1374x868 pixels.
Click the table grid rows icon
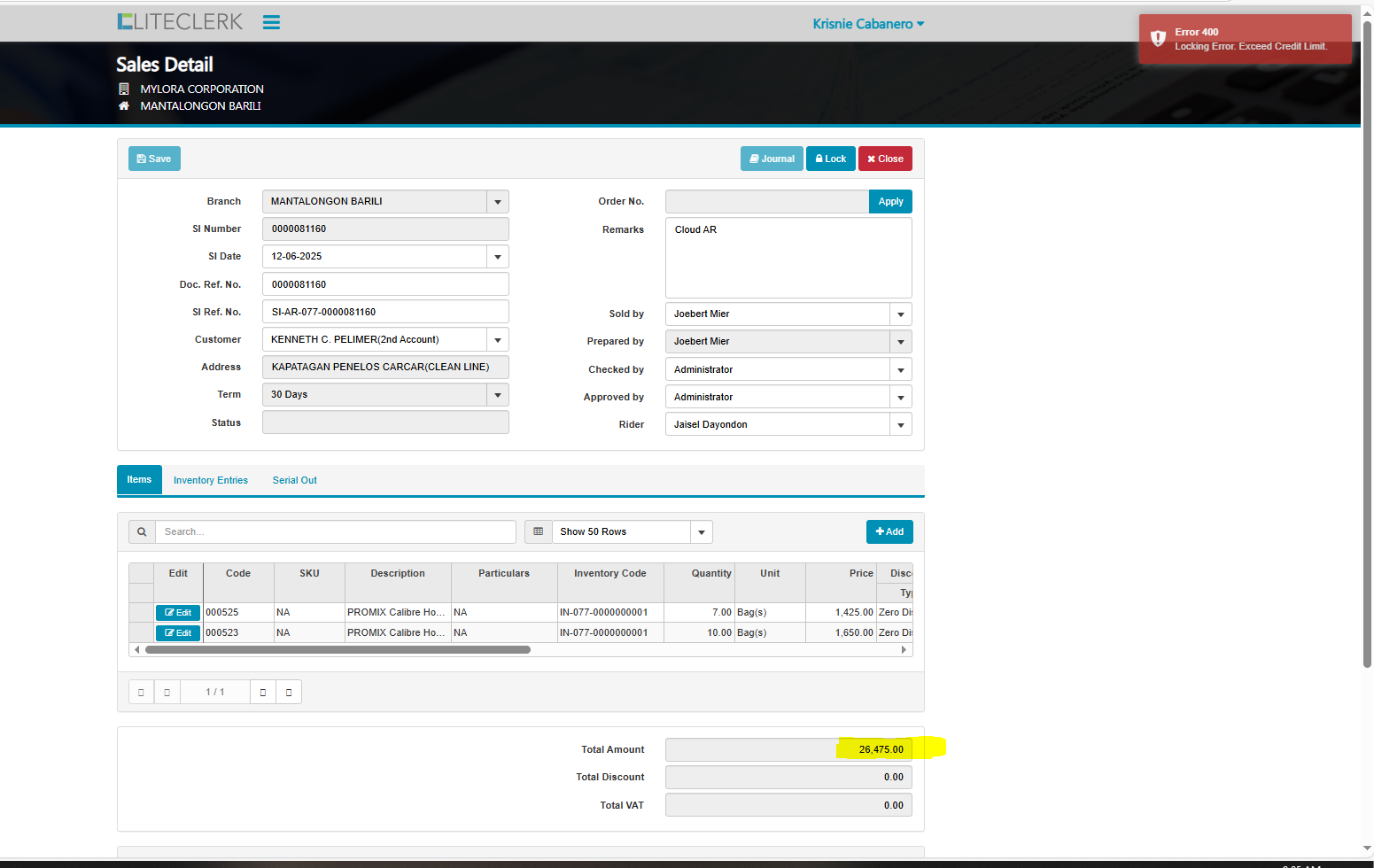(x=538, y=531)
